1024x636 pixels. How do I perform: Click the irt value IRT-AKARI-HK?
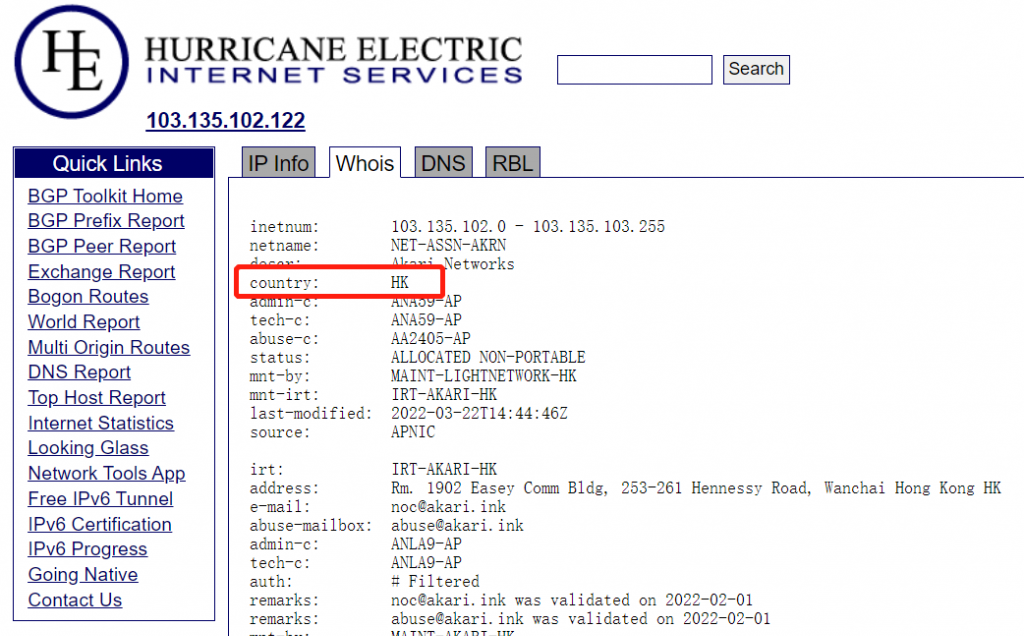point(443,469)
